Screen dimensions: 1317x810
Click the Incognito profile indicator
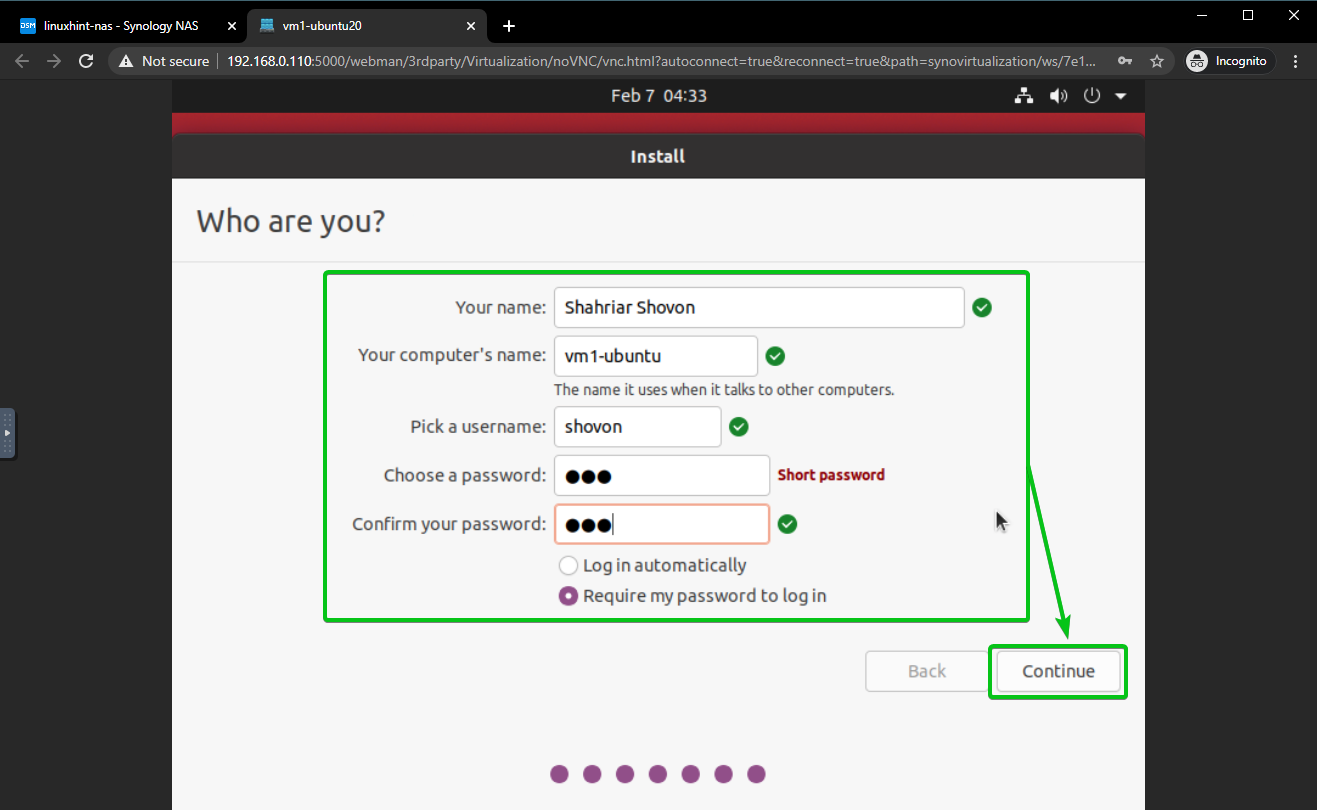click(1227, 61)
